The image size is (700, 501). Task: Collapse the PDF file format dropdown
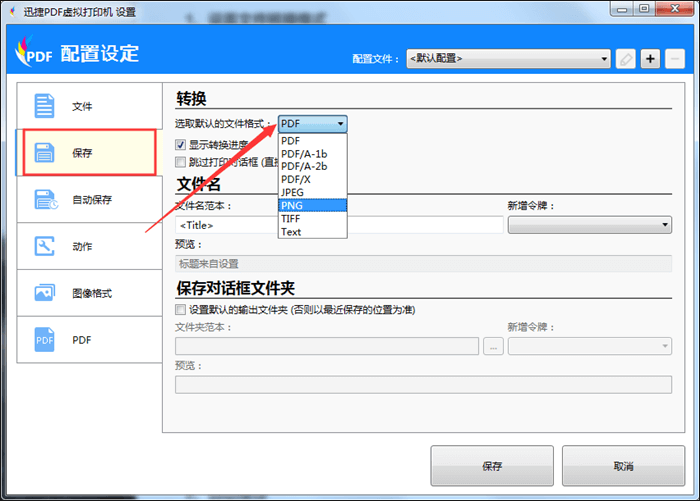[x=312, y=124]
